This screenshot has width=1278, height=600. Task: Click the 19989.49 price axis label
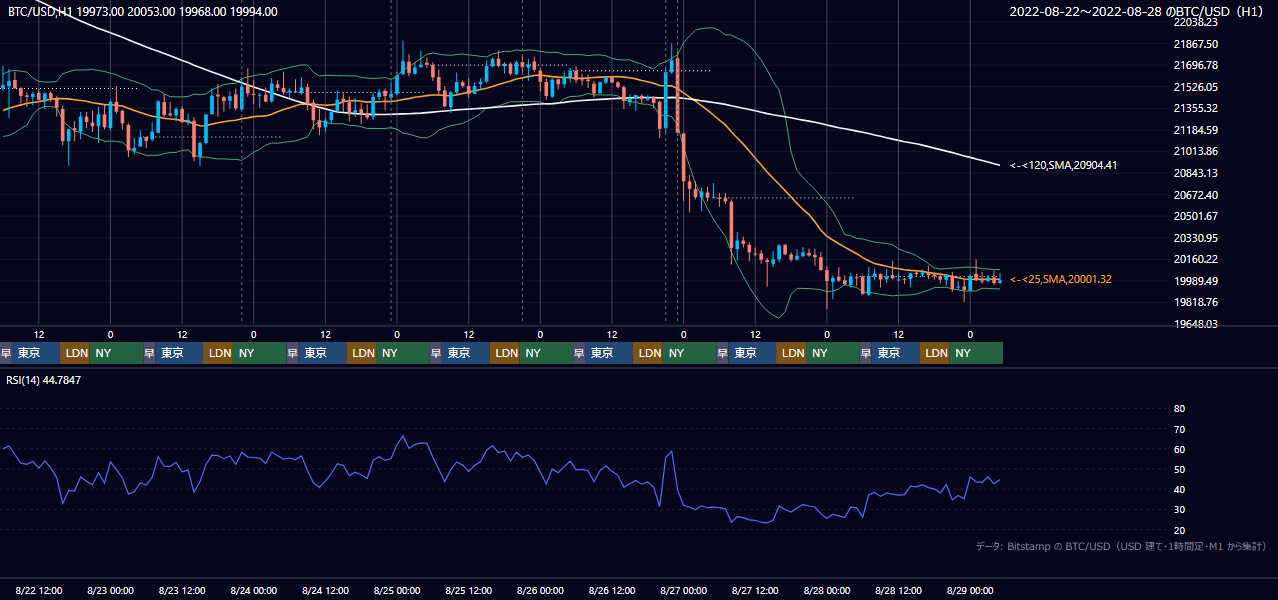pos(1196,281)
